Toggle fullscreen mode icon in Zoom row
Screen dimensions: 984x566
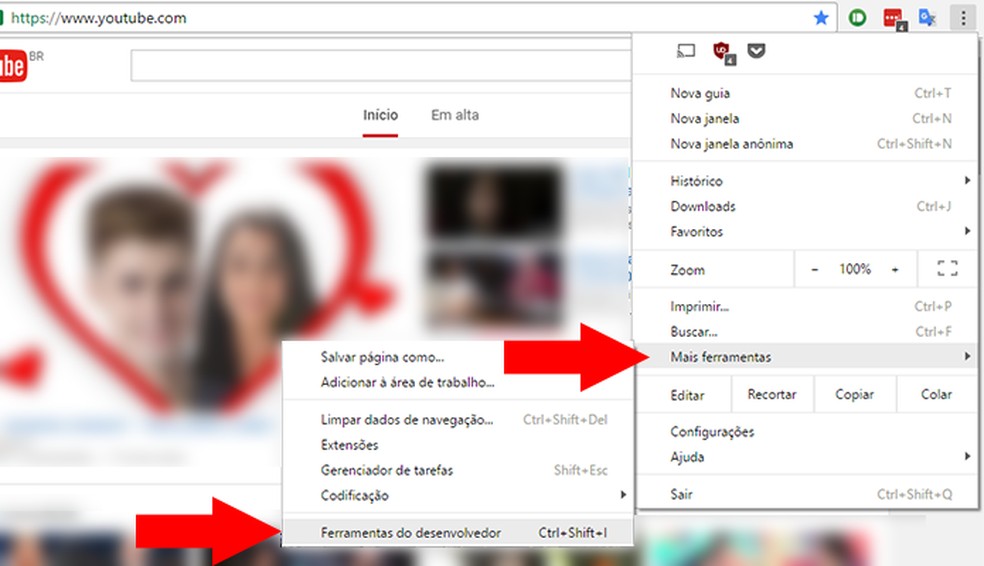(x=948, y=269)
